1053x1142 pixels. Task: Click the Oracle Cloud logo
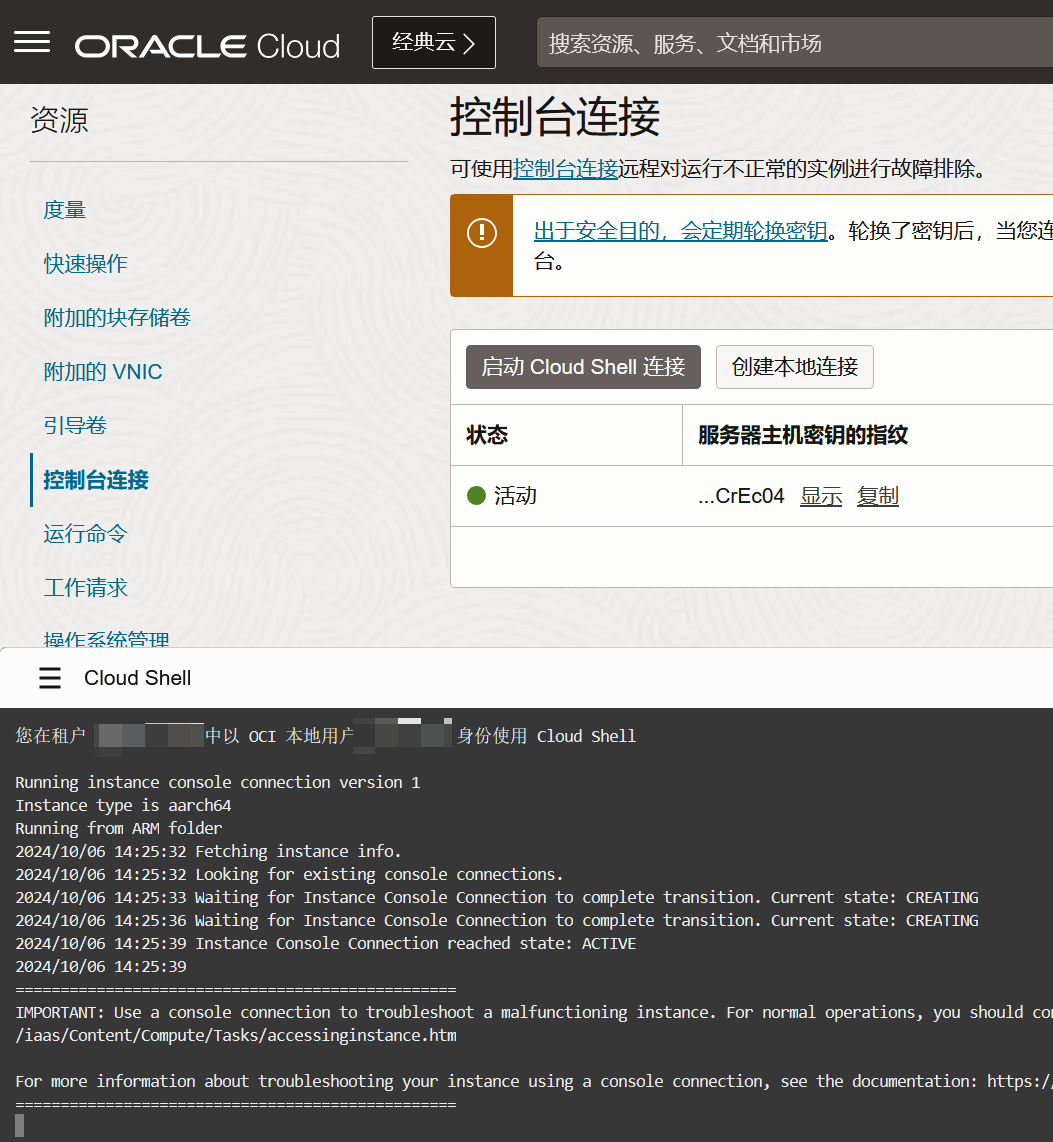click(208, 46)
